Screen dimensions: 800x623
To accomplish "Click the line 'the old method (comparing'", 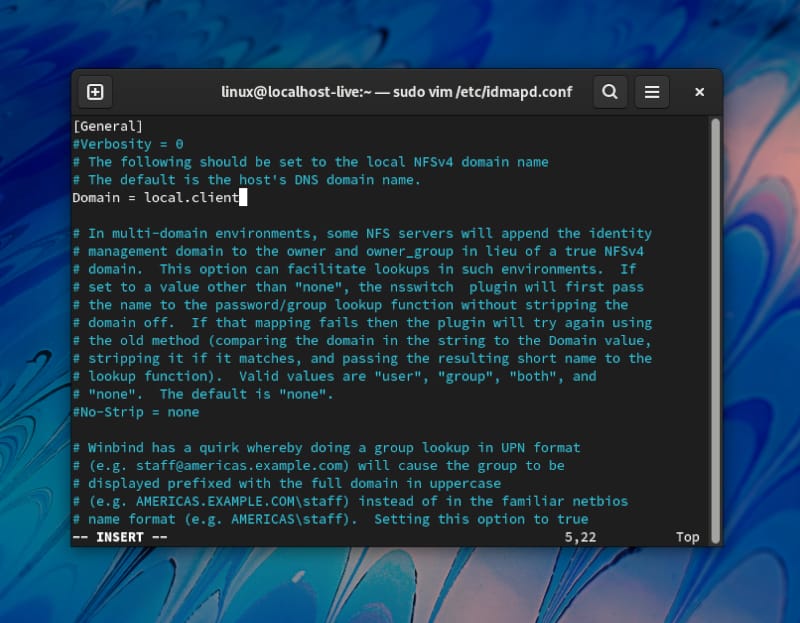I will coord(362,340).
